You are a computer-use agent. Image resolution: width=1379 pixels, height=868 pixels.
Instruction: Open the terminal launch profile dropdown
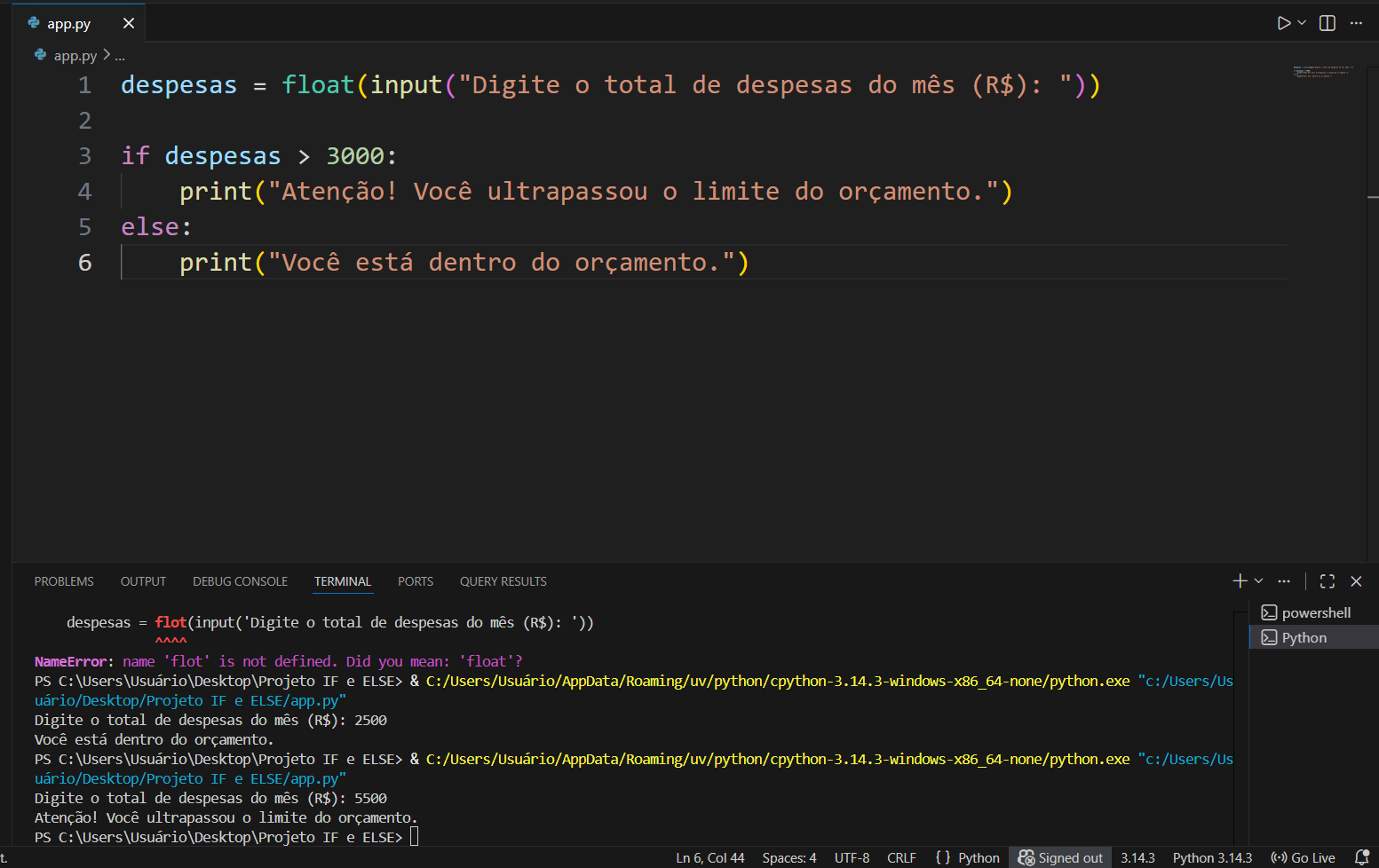tap(1258, 581)
